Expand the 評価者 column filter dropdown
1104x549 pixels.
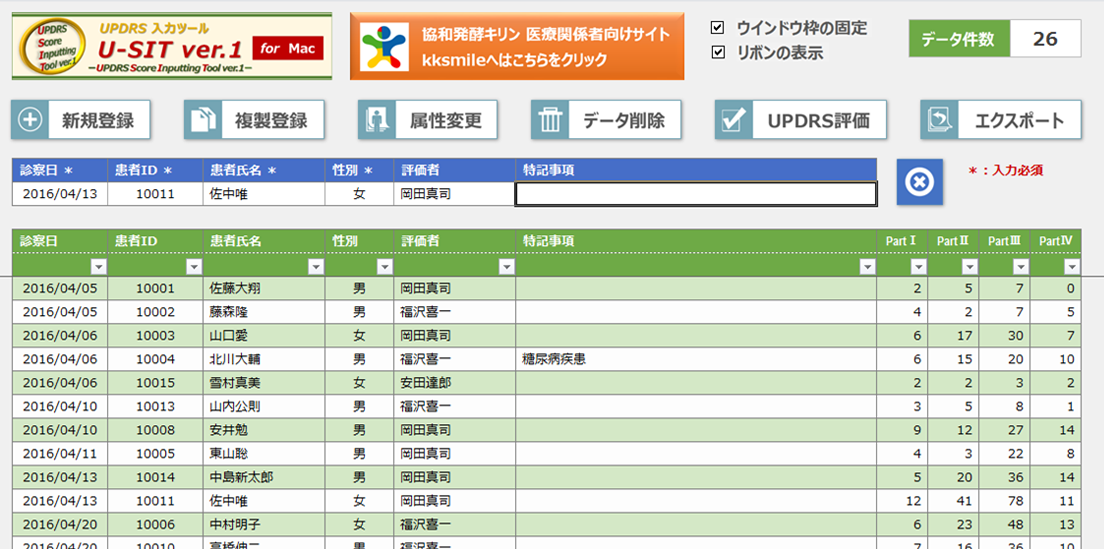click(506, 267)
